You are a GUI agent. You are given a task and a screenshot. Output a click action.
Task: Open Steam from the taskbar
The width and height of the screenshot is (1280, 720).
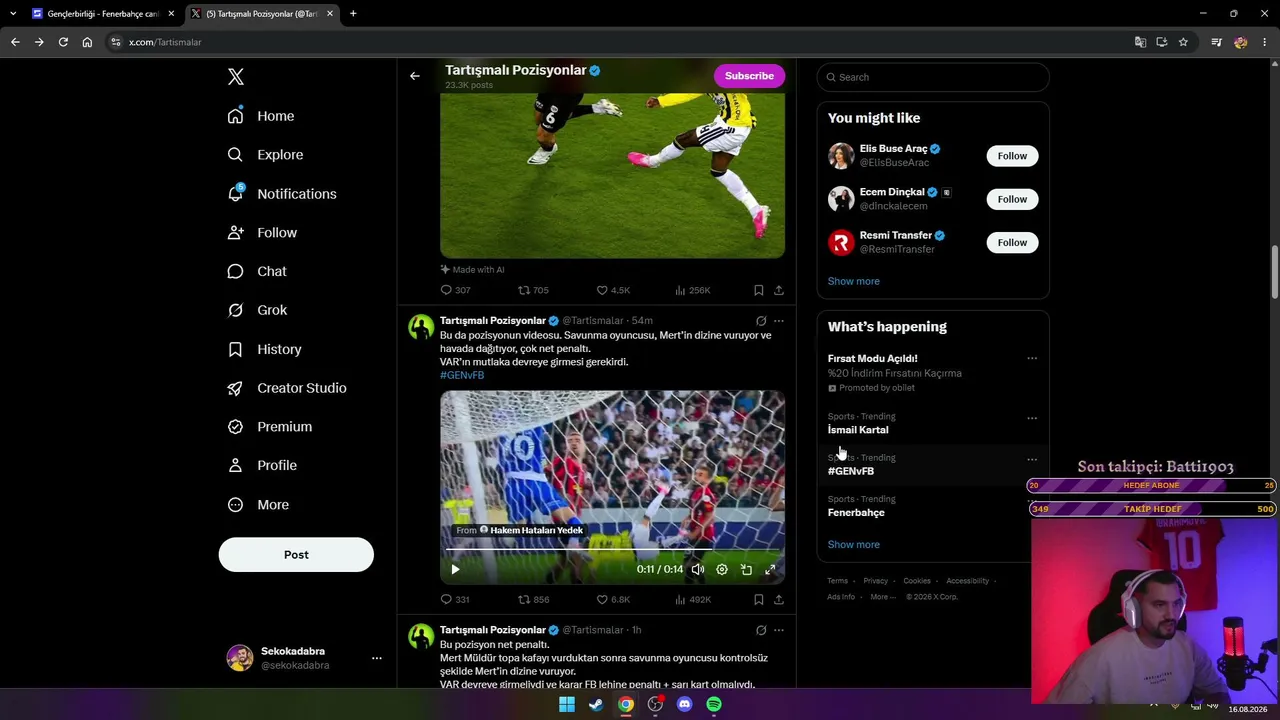point(596,704)
